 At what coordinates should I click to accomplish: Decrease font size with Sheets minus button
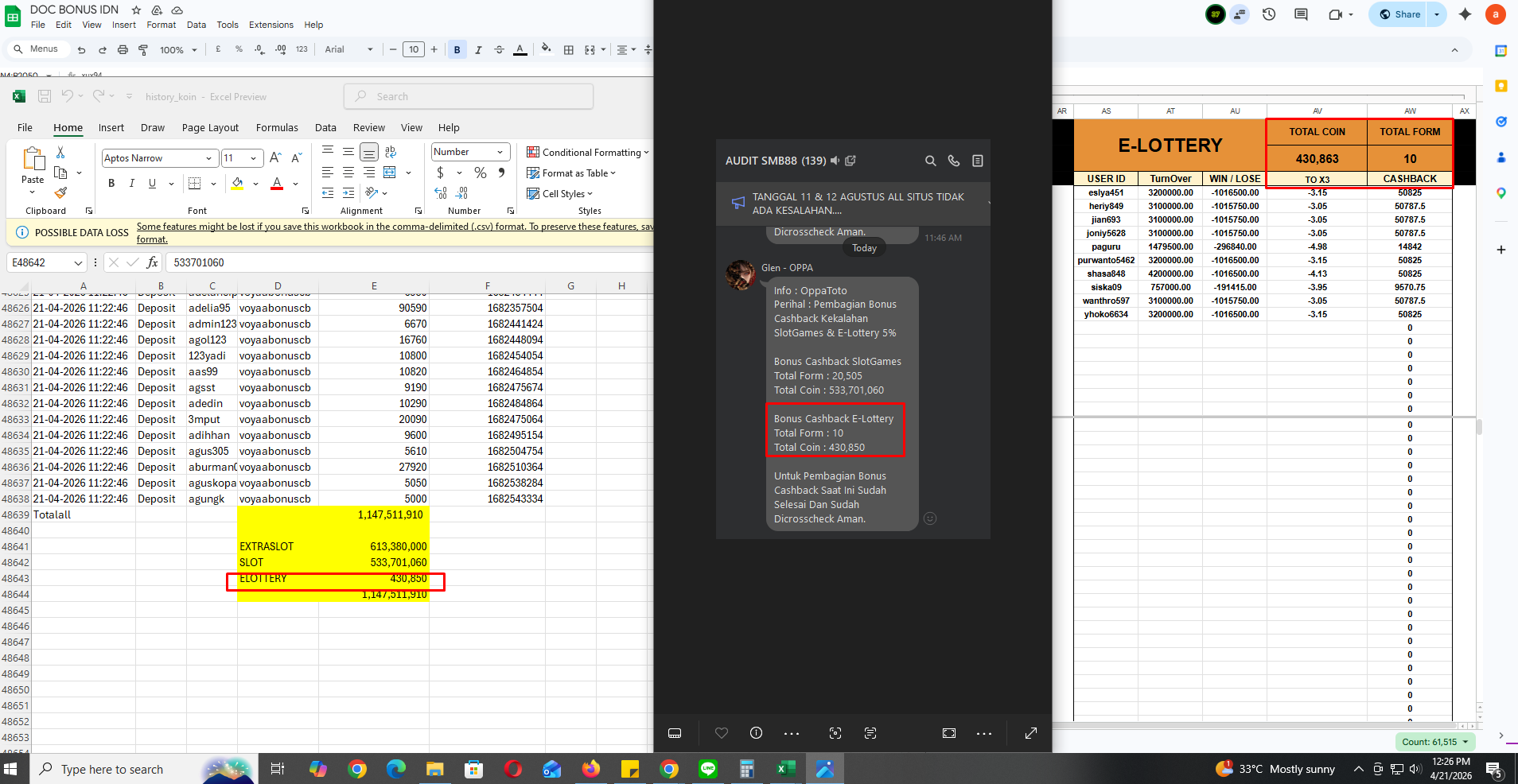tap(393, 49)
